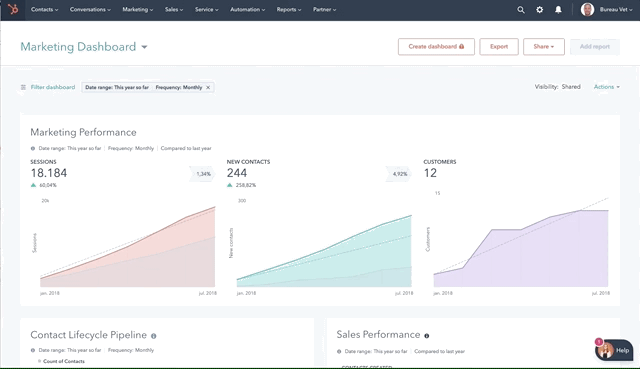Open the Sales menu
The image size is (640, 369).
pos(174,9)
